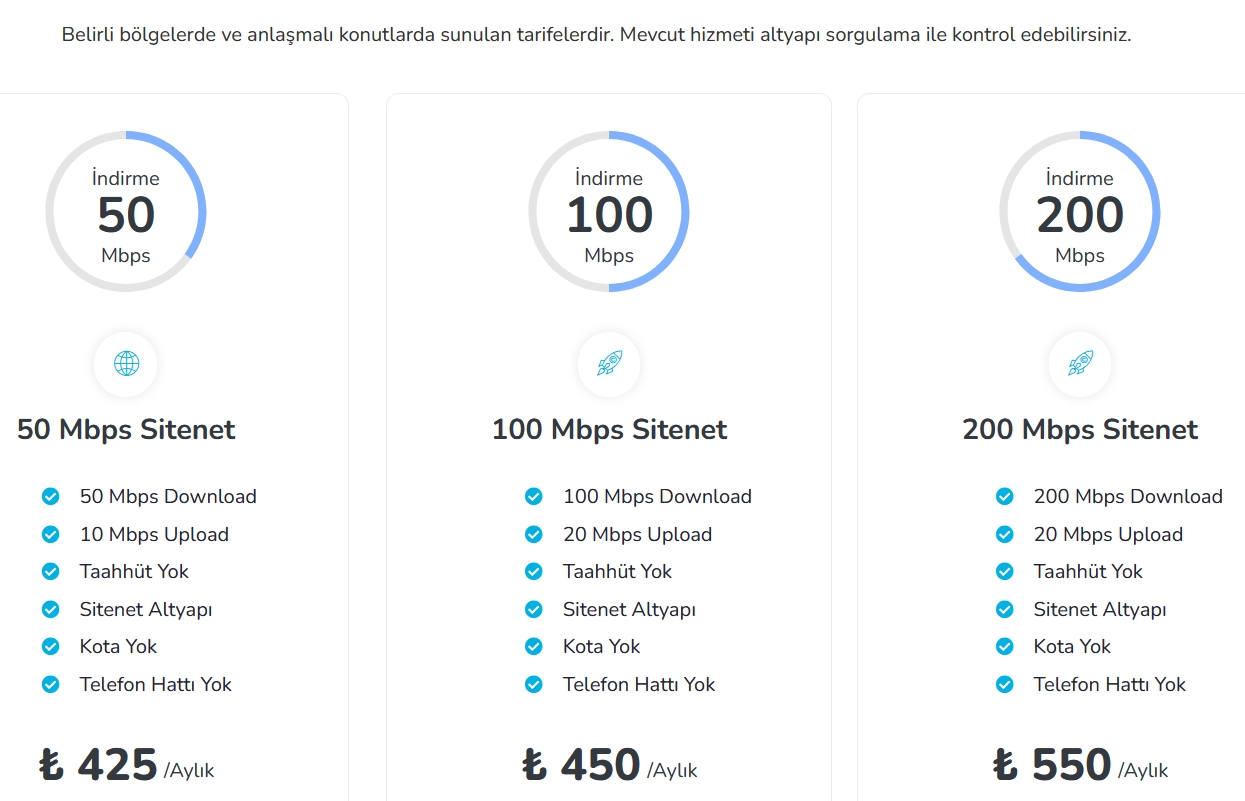Click the rocket icon above 200 Mbps Sitenet
The width and height of the screenshot is (1245, 801).
click(1080, 363)
